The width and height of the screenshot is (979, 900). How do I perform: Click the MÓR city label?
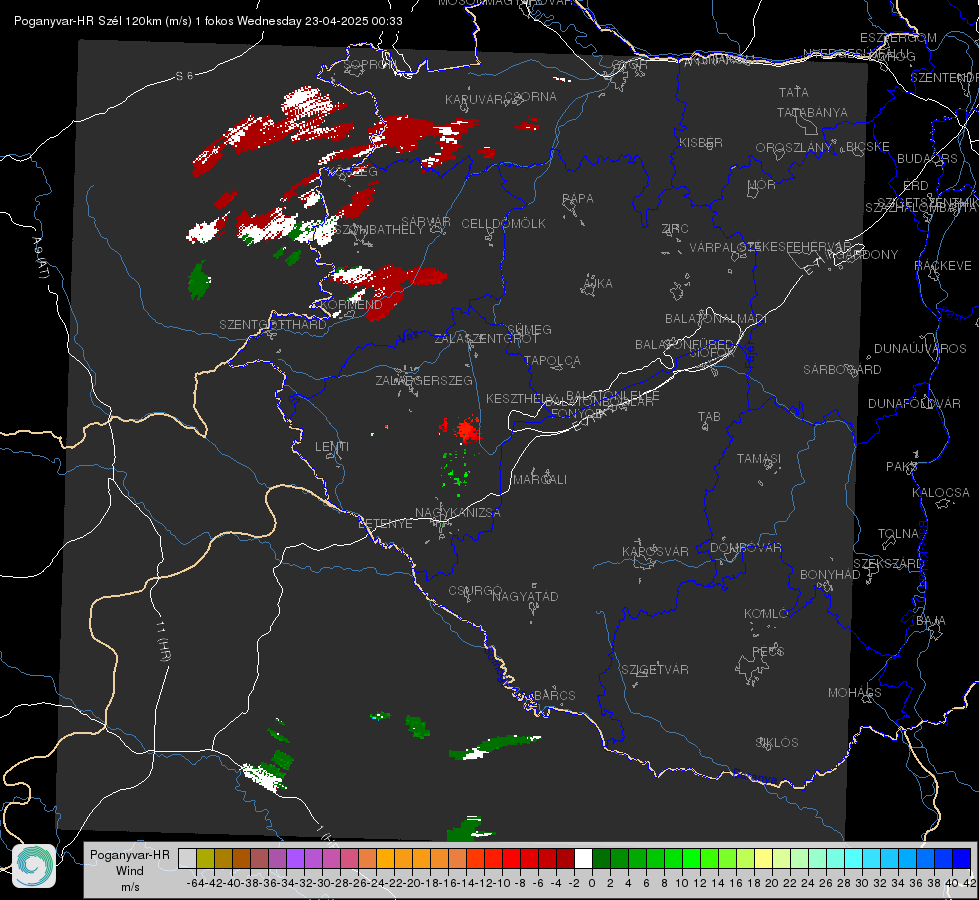pos(761,185)
